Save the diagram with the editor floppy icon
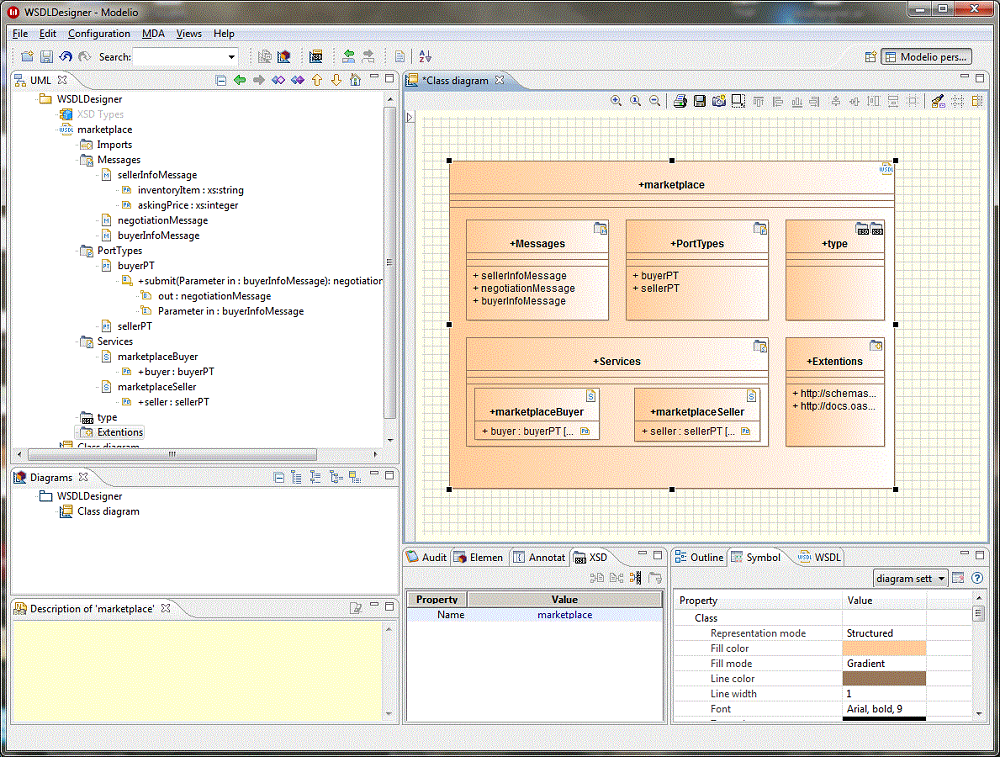This screenshot has height=757, width=1000. pyautogui.click(x=700, y=101)
